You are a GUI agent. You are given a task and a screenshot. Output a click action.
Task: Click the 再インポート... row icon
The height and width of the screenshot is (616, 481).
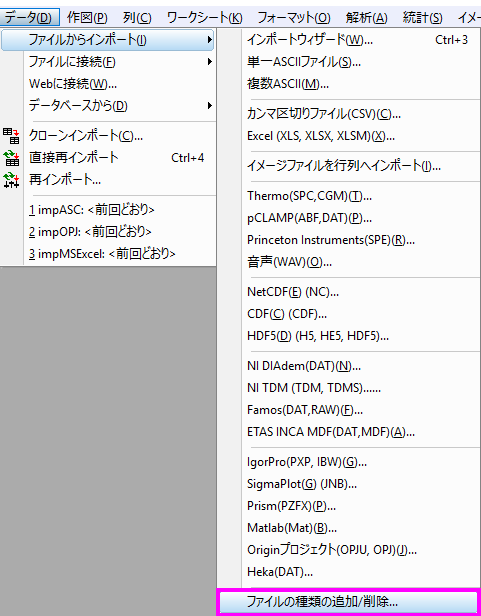coord(11,180)
